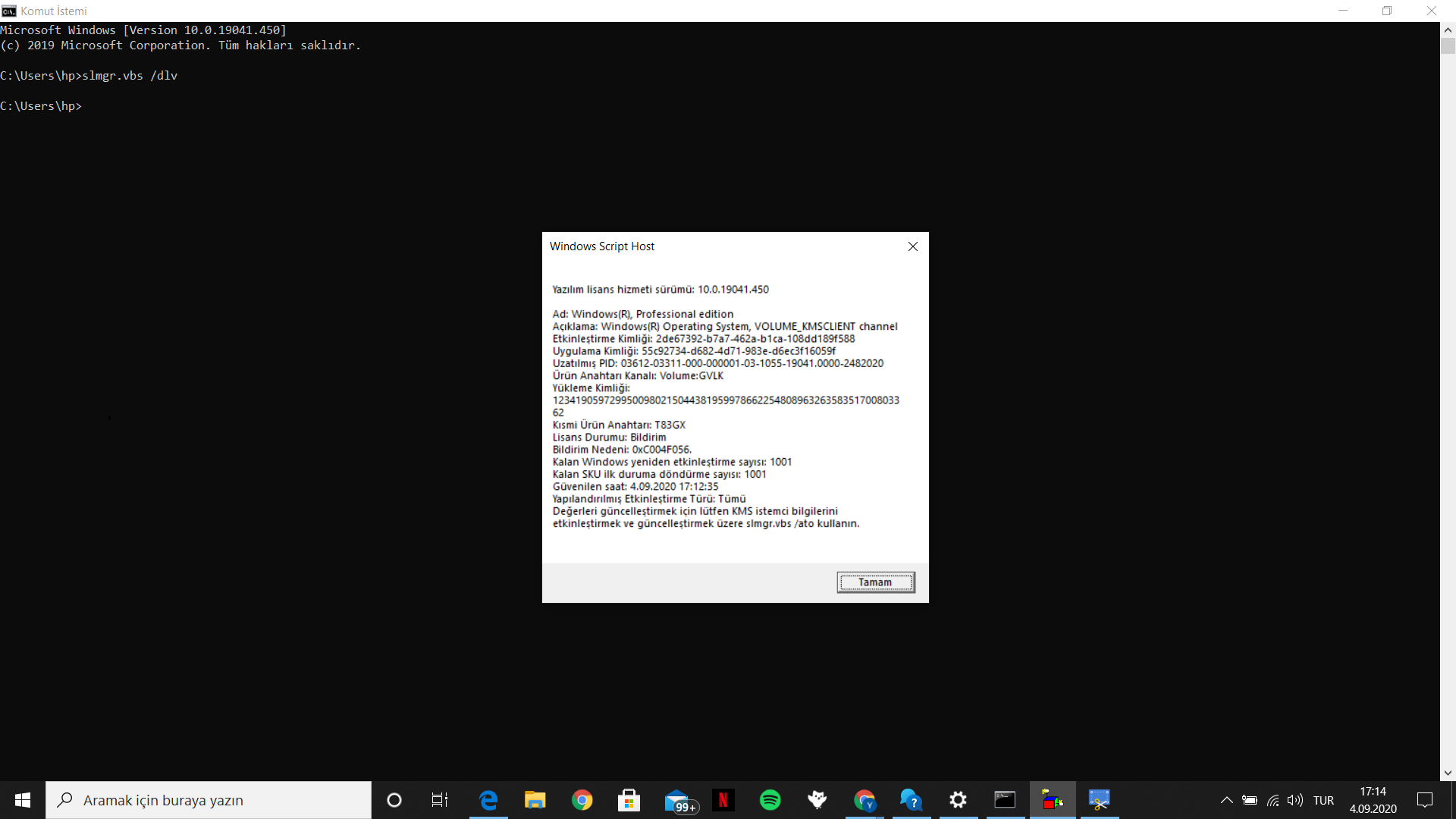Restore down the Komut İstemi window
The height and width of the screenshot is (819, 1456).
point(1387,11)
